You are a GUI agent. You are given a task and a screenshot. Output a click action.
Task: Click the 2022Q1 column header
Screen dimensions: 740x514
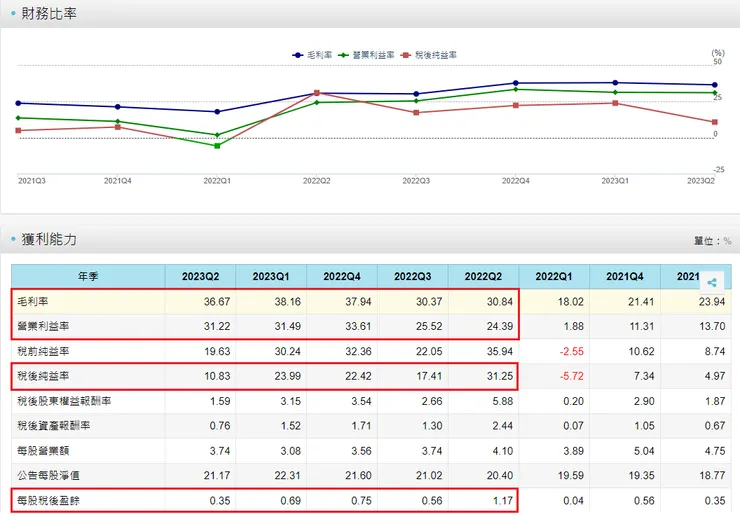click(x=553, y=276)
